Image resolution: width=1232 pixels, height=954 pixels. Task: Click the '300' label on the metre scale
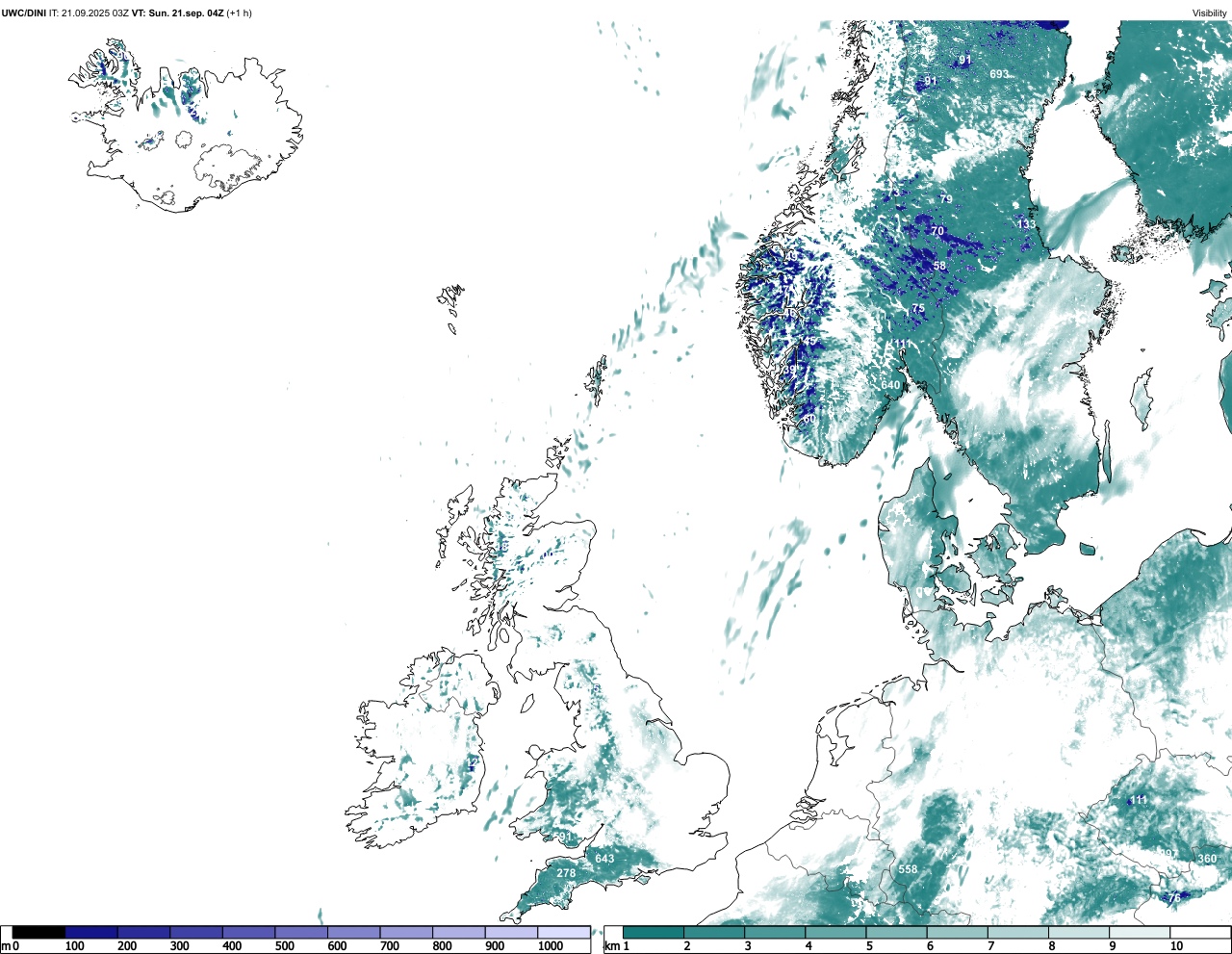[179, 946]
